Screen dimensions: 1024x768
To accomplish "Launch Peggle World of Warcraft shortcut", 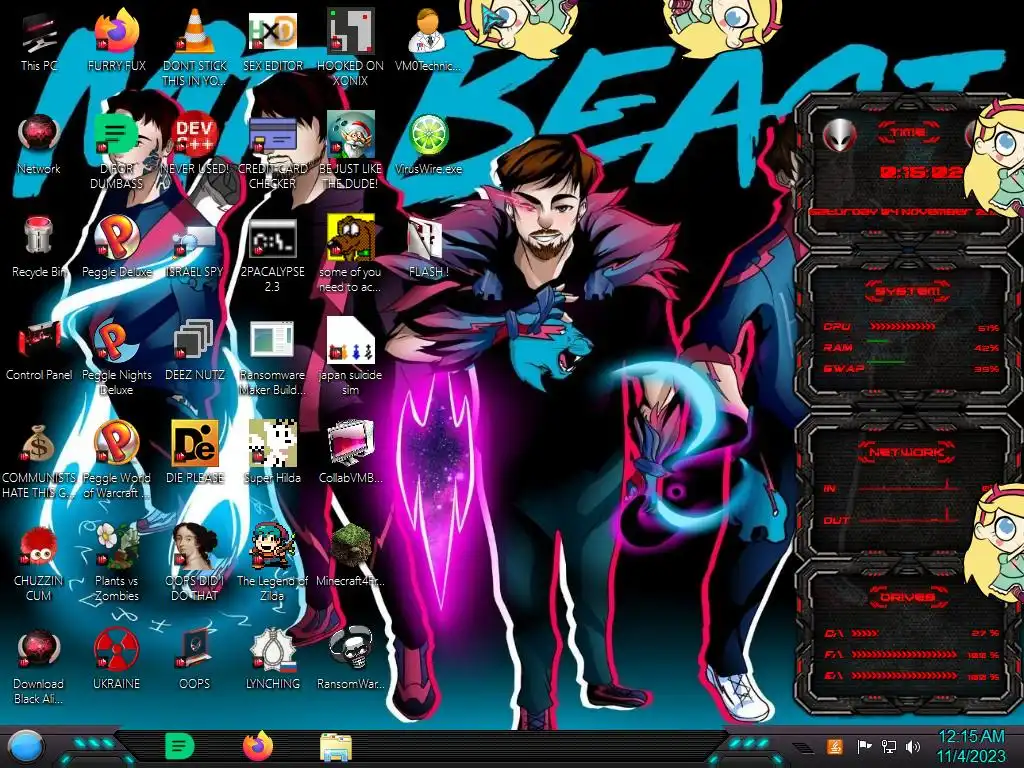I will click(x=116, y=443).
